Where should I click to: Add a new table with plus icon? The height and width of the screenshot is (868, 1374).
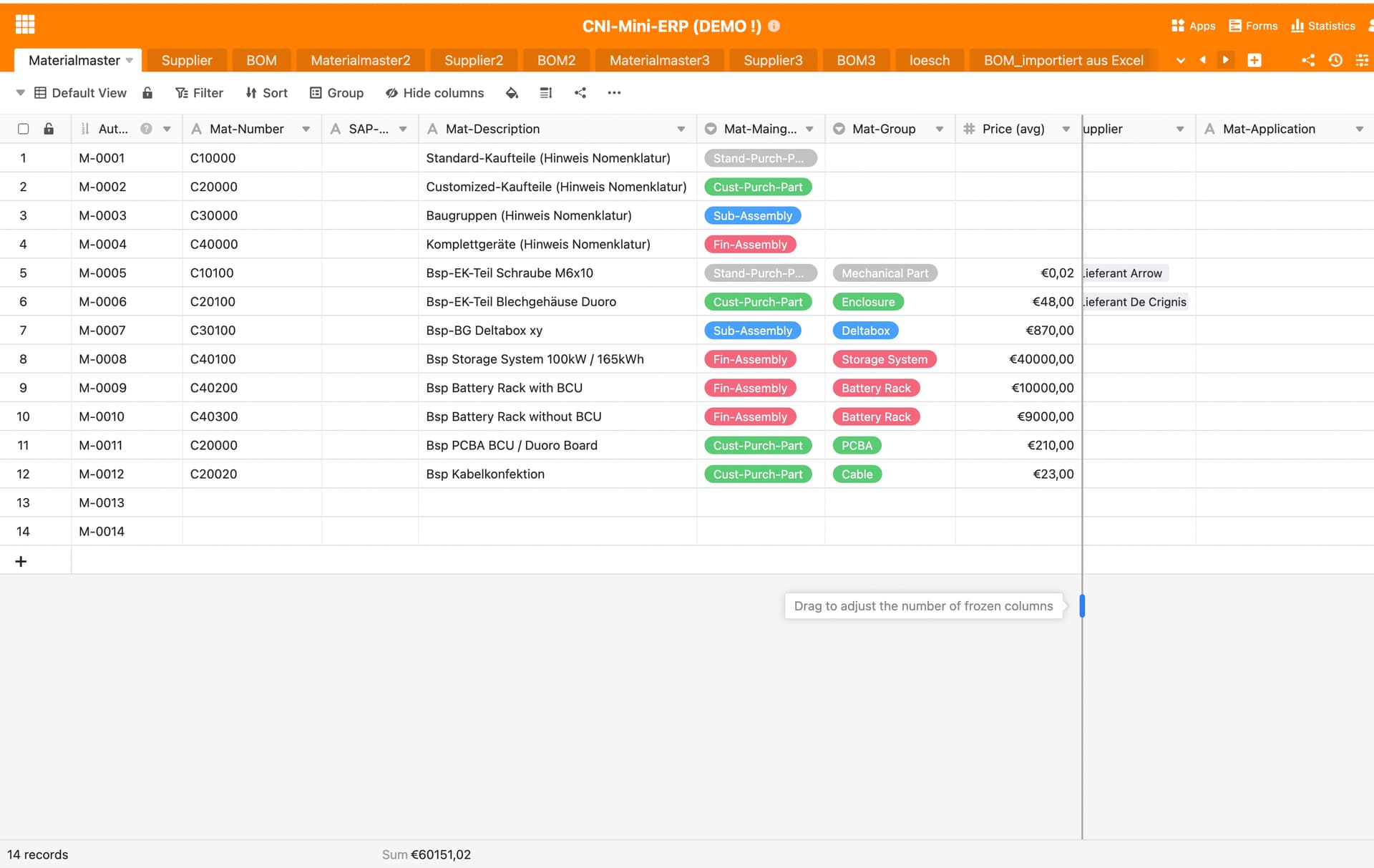pos(1254,60)
